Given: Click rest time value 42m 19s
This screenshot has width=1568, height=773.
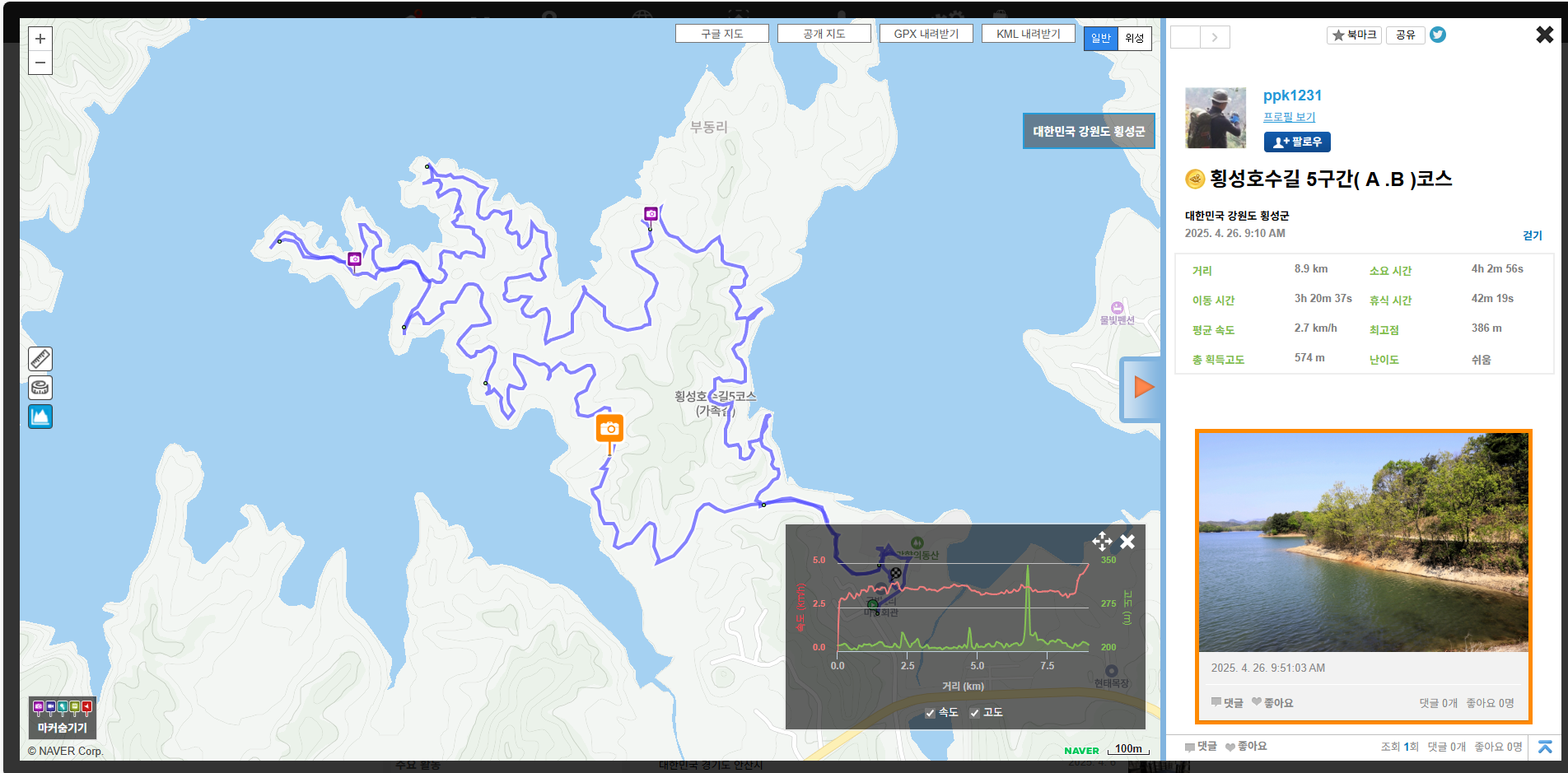Looking at the screenshot, I should pos(1492,299).
